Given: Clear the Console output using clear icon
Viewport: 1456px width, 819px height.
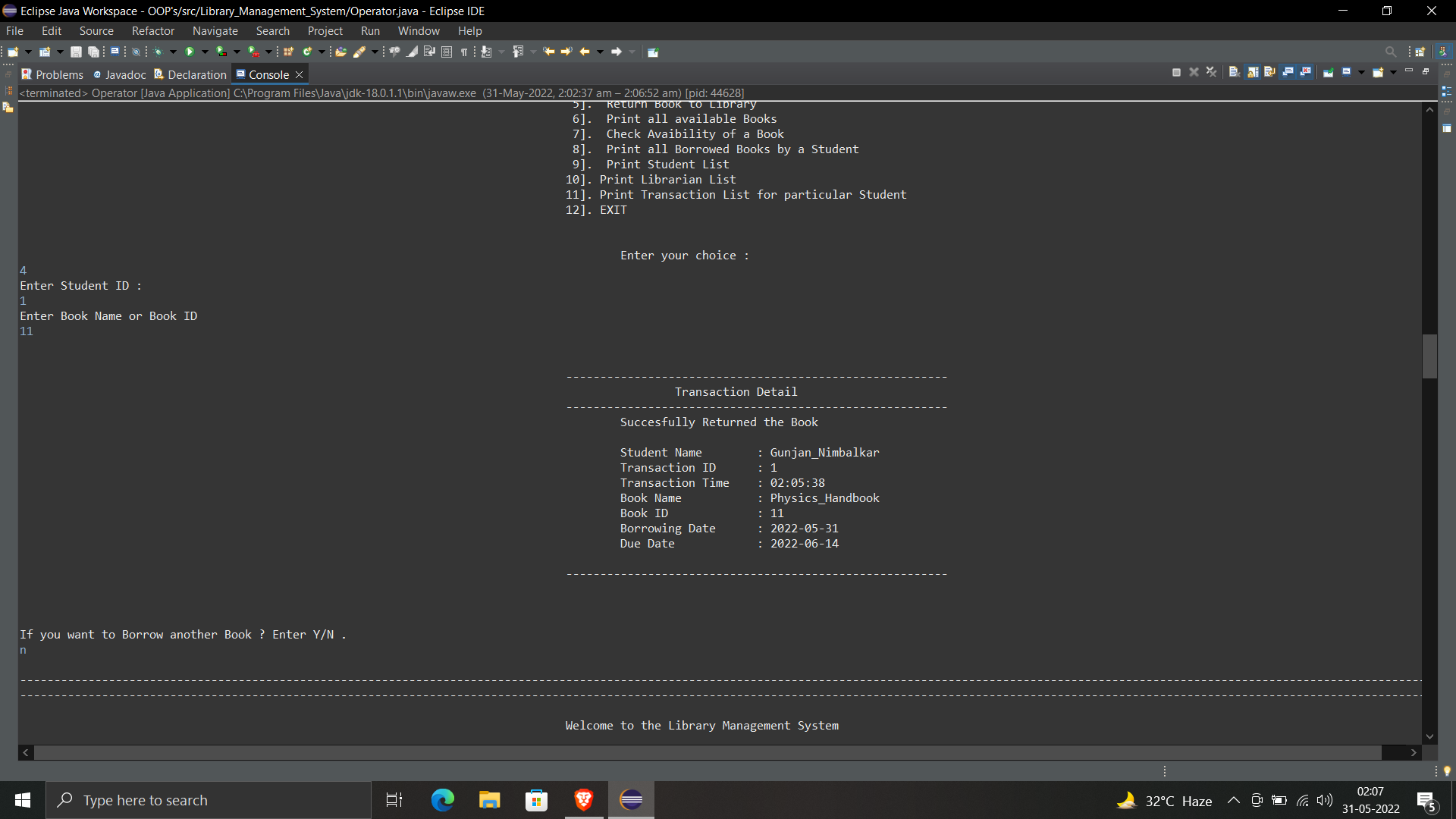Looking at the screenshot, I should [x=1234, y=72].
